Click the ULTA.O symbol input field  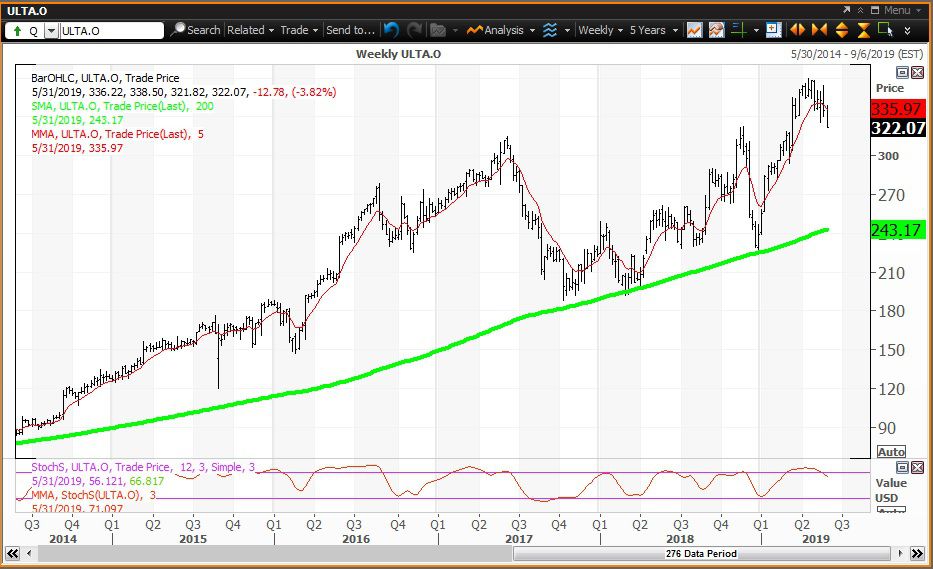coord(111,31)
